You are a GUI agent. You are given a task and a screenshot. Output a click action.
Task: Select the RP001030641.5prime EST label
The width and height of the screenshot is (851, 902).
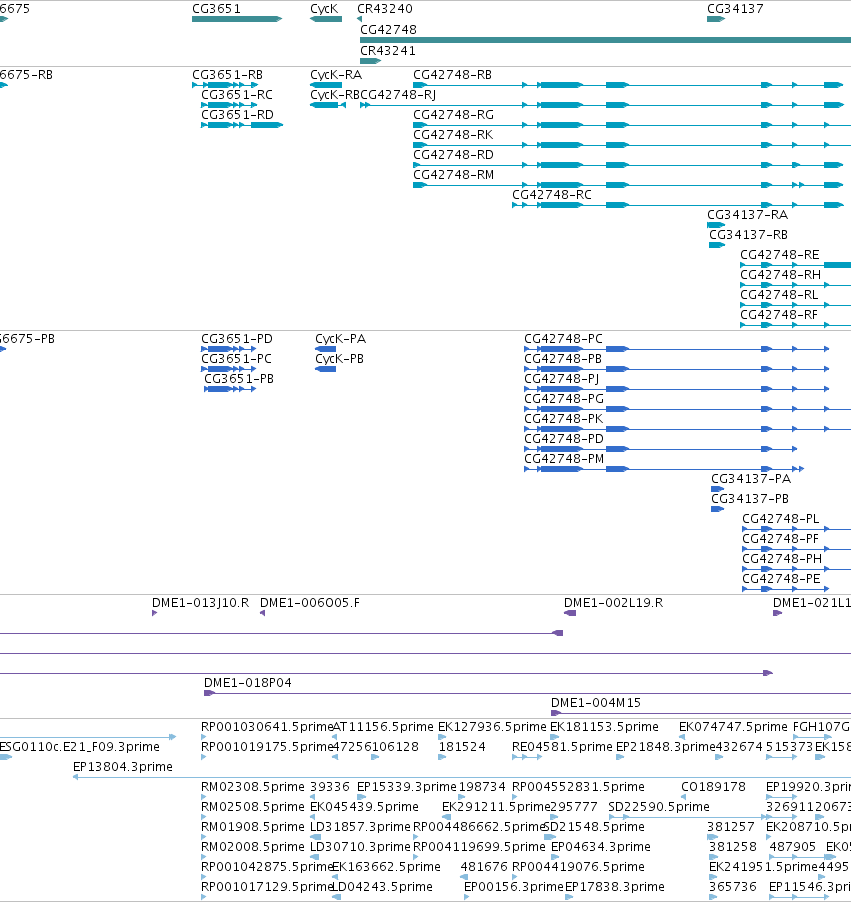267,727
